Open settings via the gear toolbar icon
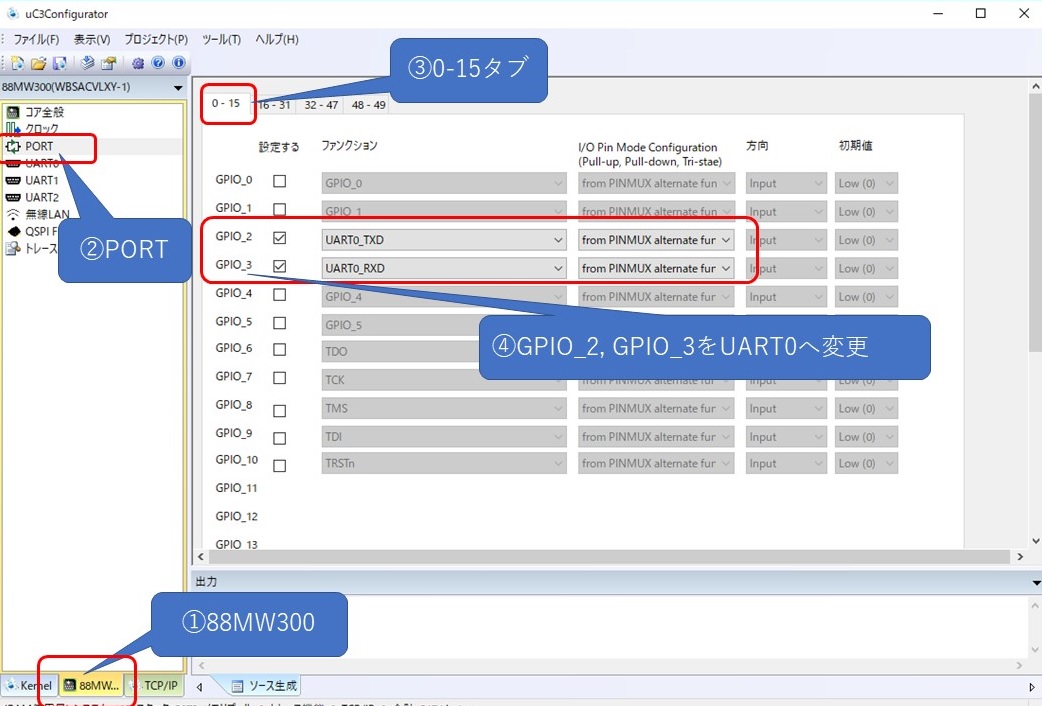Image resolution: width=1042 pixels, height=706 pixels. pyautogui.click(x=138, y=63)
